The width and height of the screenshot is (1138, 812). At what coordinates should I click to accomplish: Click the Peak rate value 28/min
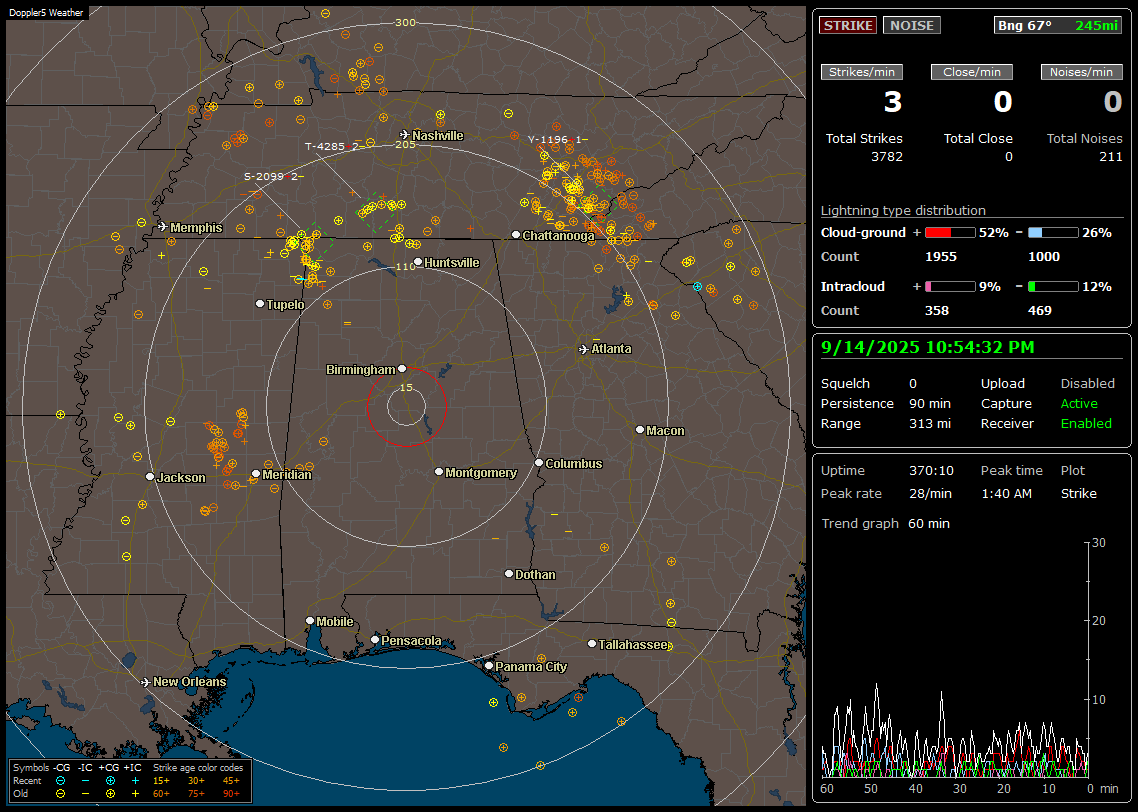pos(931,493)
